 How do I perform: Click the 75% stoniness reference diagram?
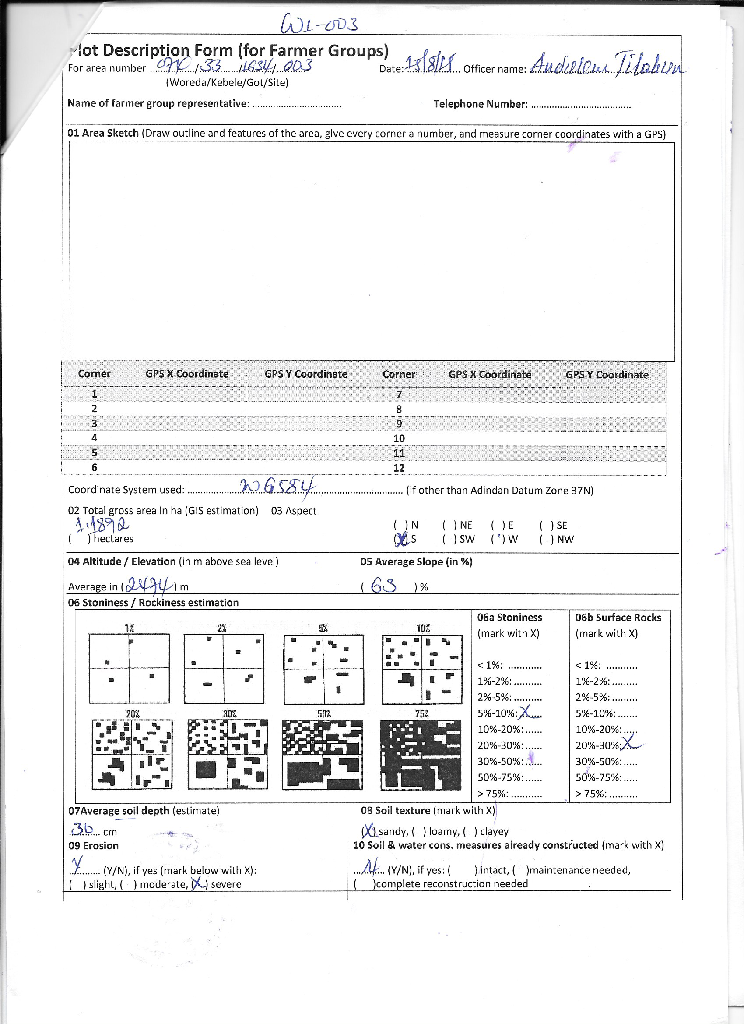[x=421, y=754]
